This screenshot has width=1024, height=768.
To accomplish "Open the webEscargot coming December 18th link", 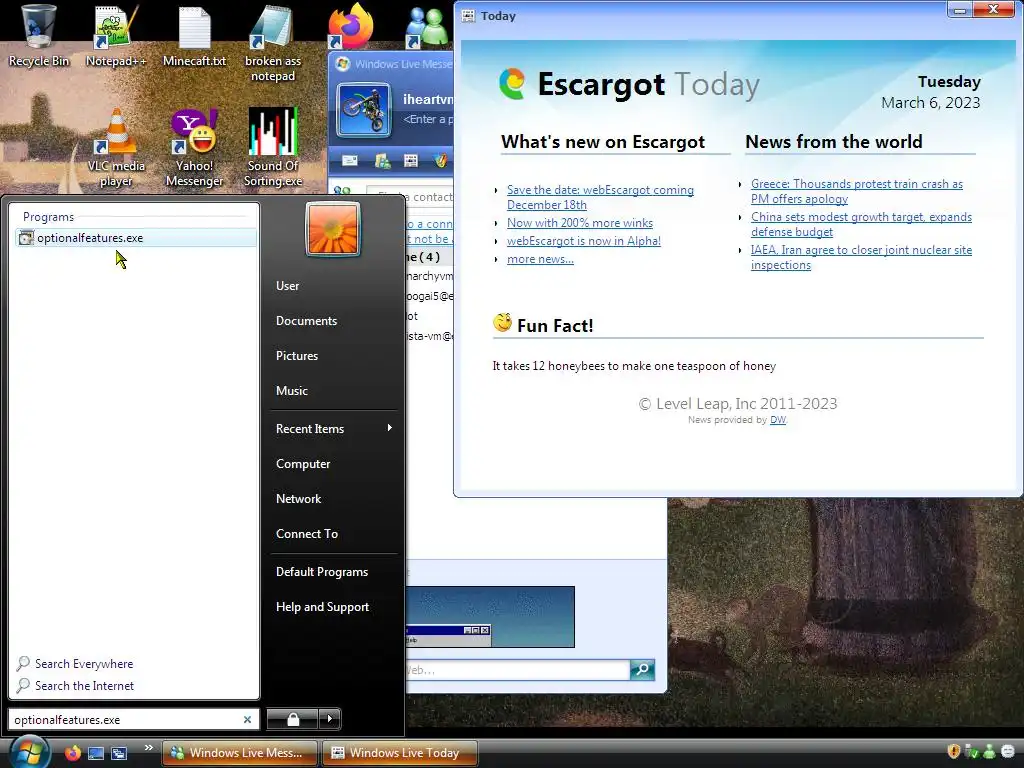I will point(600,197).
